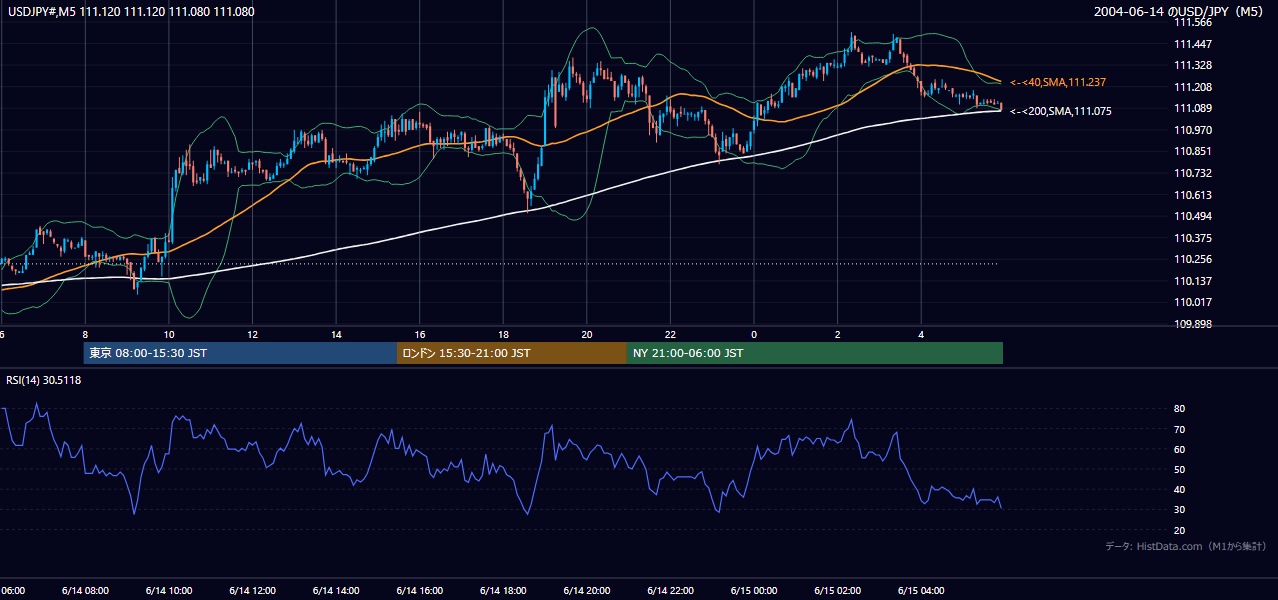Viewport: 1278px width, 600px height.
Task: Click hour label 4 below price chart
Action: (x=921, y=335)
